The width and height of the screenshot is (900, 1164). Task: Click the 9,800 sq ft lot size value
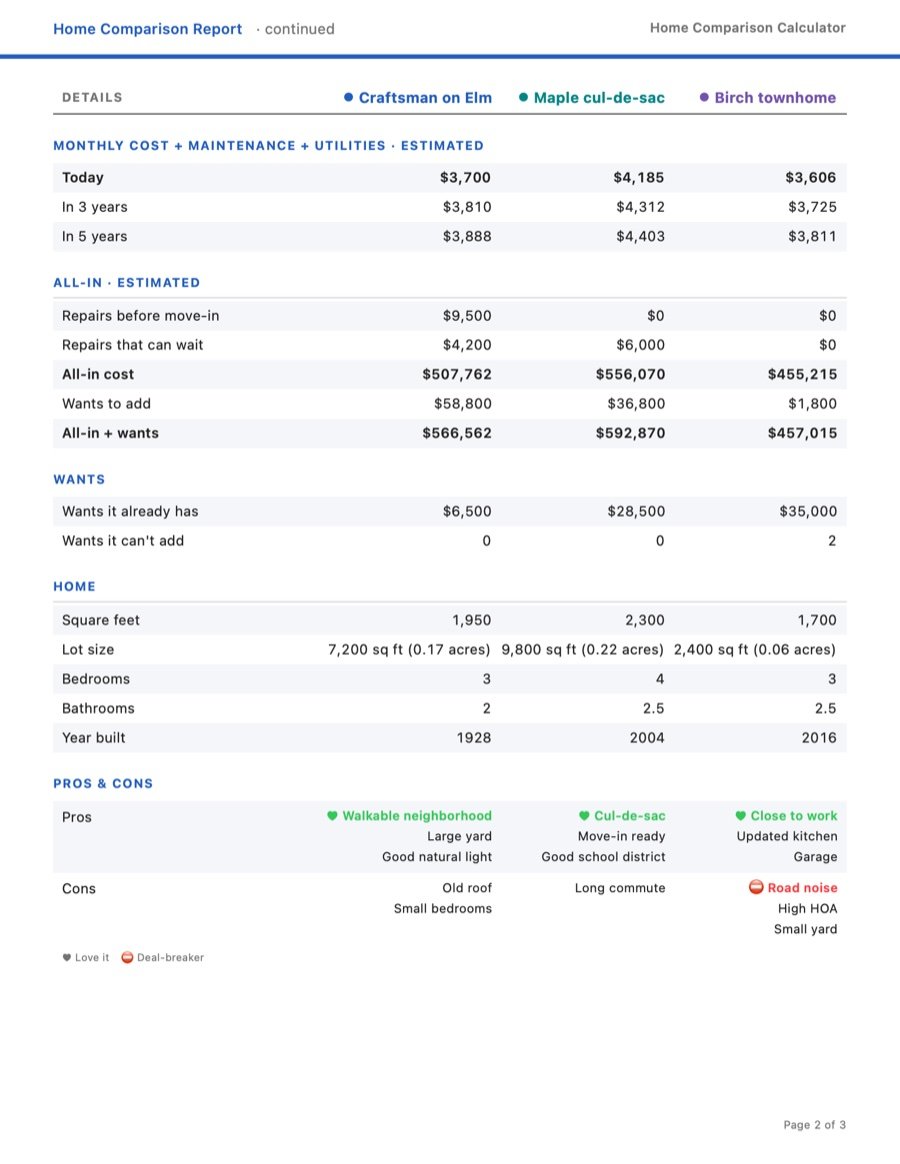(x=582, y=650)
